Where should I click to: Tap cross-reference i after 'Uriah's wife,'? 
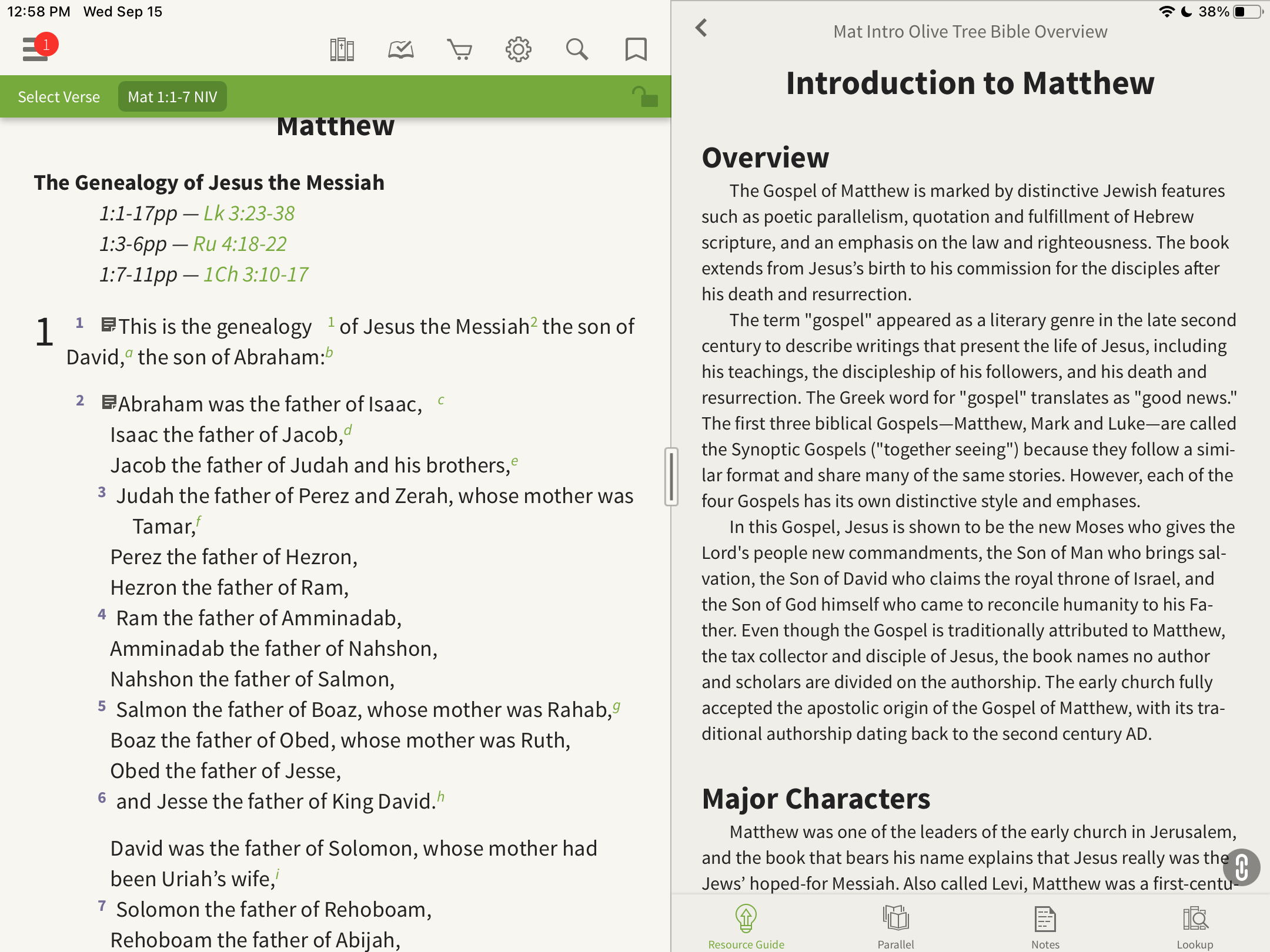[278, 874]
